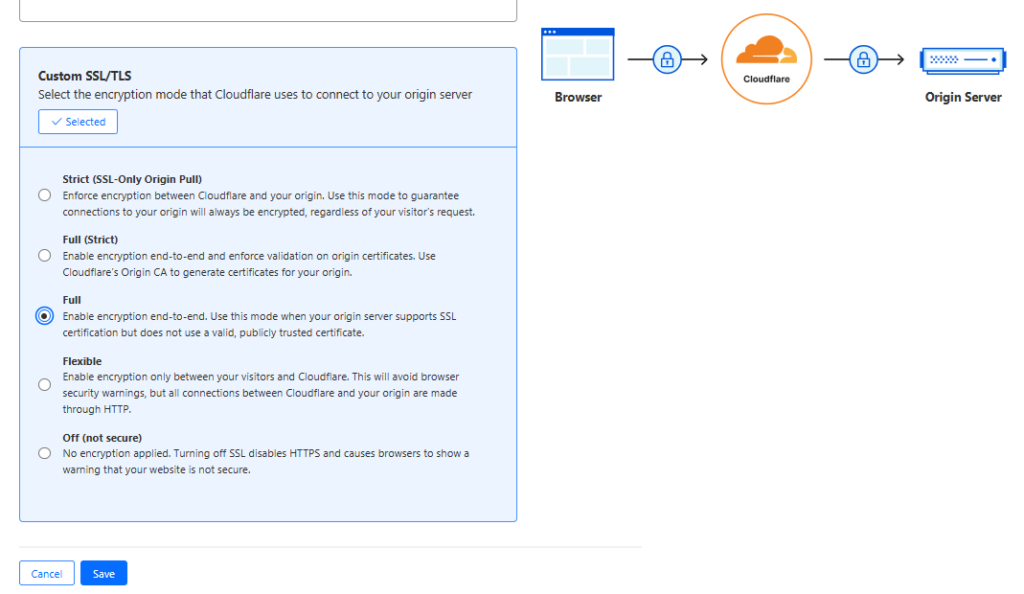1024x594 pixels.
Task: Click the 'Full (Strict)' option title
Action: click(90, 240)
